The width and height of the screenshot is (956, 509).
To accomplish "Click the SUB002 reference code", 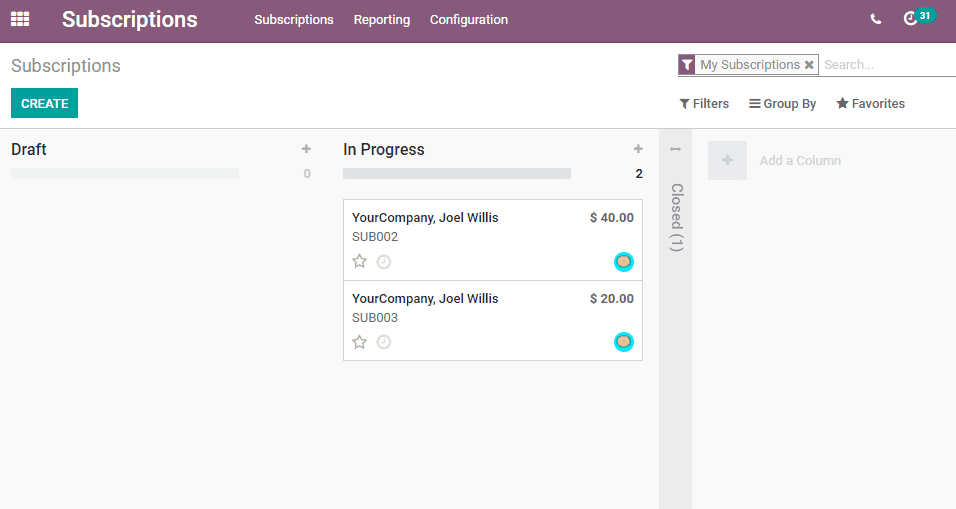I will pos(375,237).
